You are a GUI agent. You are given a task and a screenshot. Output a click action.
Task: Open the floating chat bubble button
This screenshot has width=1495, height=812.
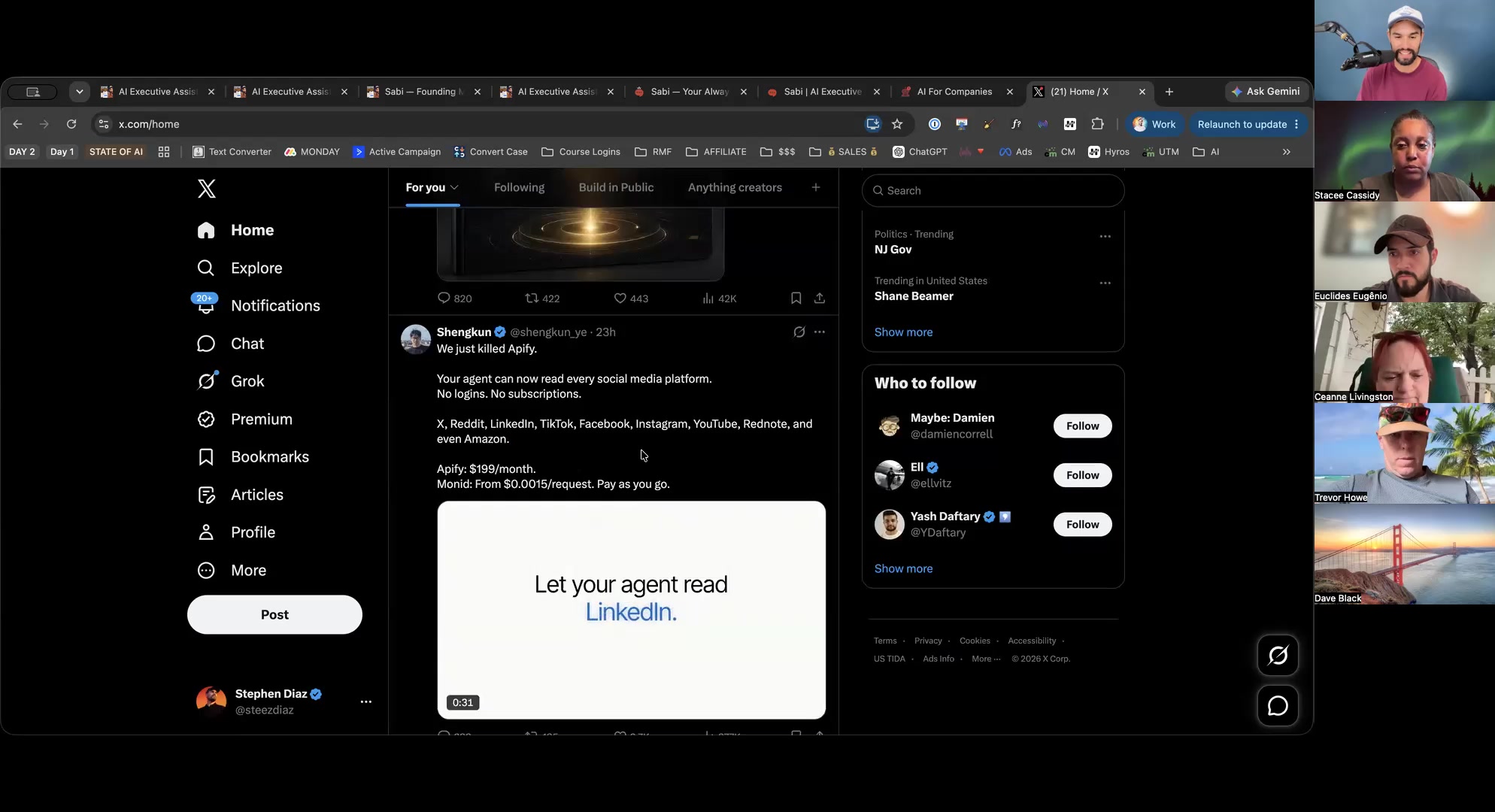point(1278,706)
